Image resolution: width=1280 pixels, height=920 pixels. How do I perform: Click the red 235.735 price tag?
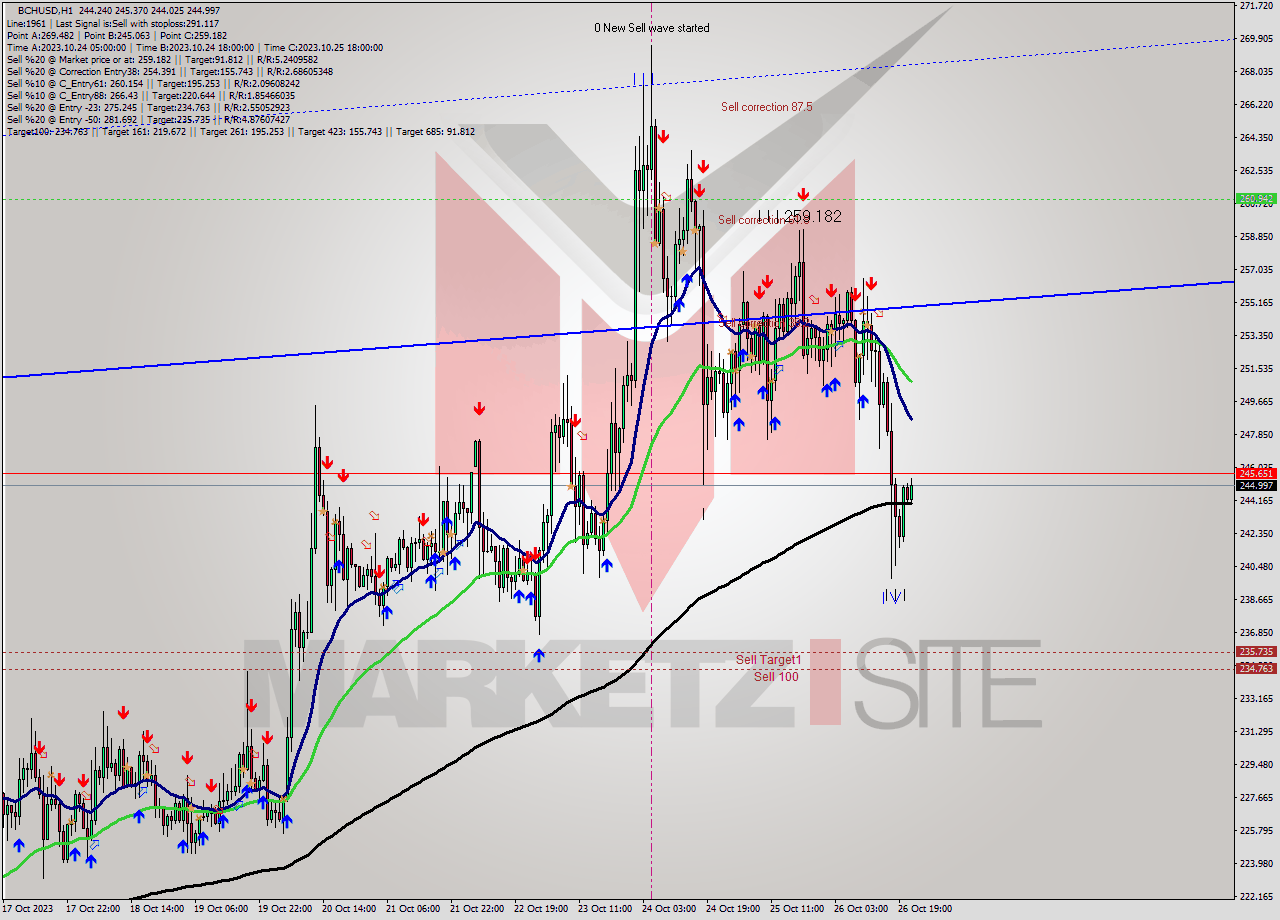point(1256,652)
